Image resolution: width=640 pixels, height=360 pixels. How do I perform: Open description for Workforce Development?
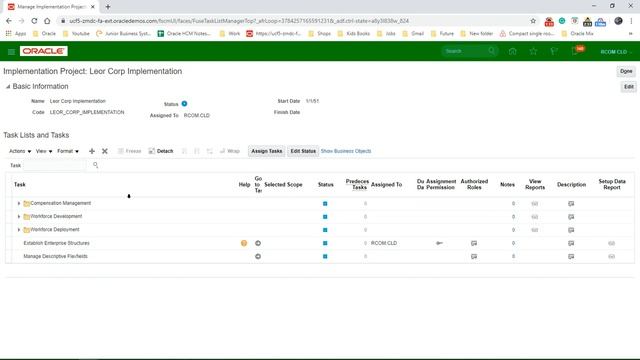[571, 217]
